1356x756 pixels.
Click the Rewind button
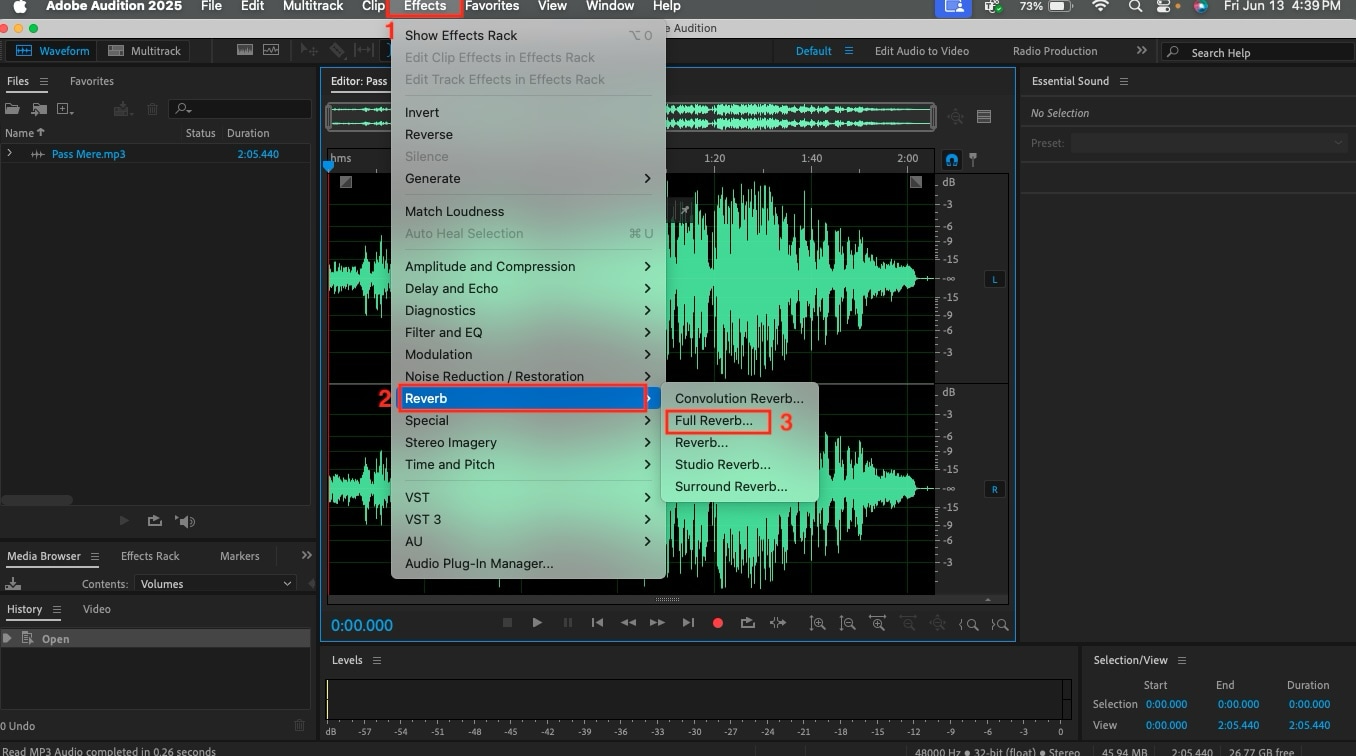628,623
